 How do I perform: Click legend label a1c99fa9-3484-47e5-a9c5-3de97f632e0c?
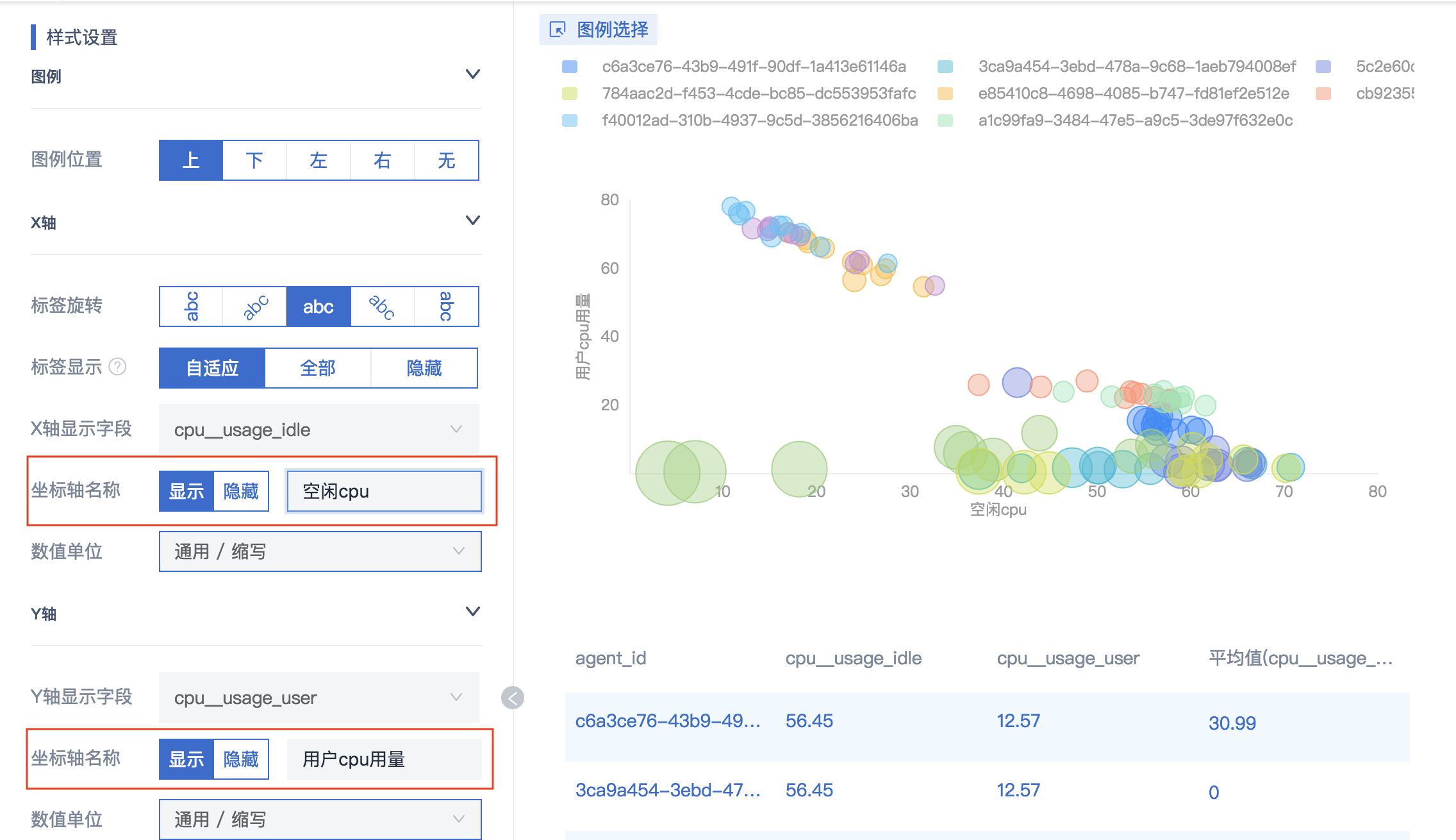tap(1136, 121)
